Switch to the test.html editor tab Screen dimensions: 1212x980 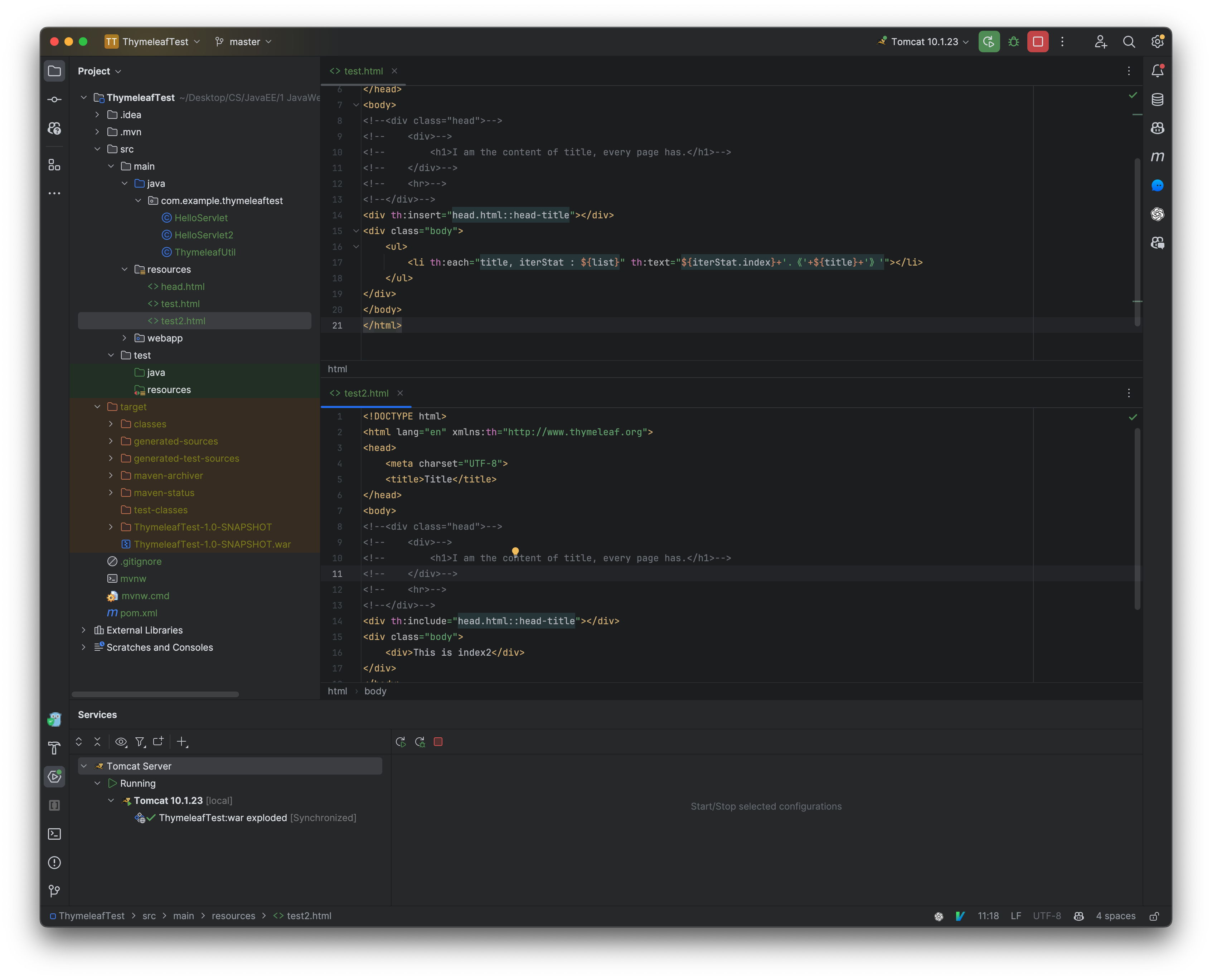pyautogui.click(x=363, y=71)
